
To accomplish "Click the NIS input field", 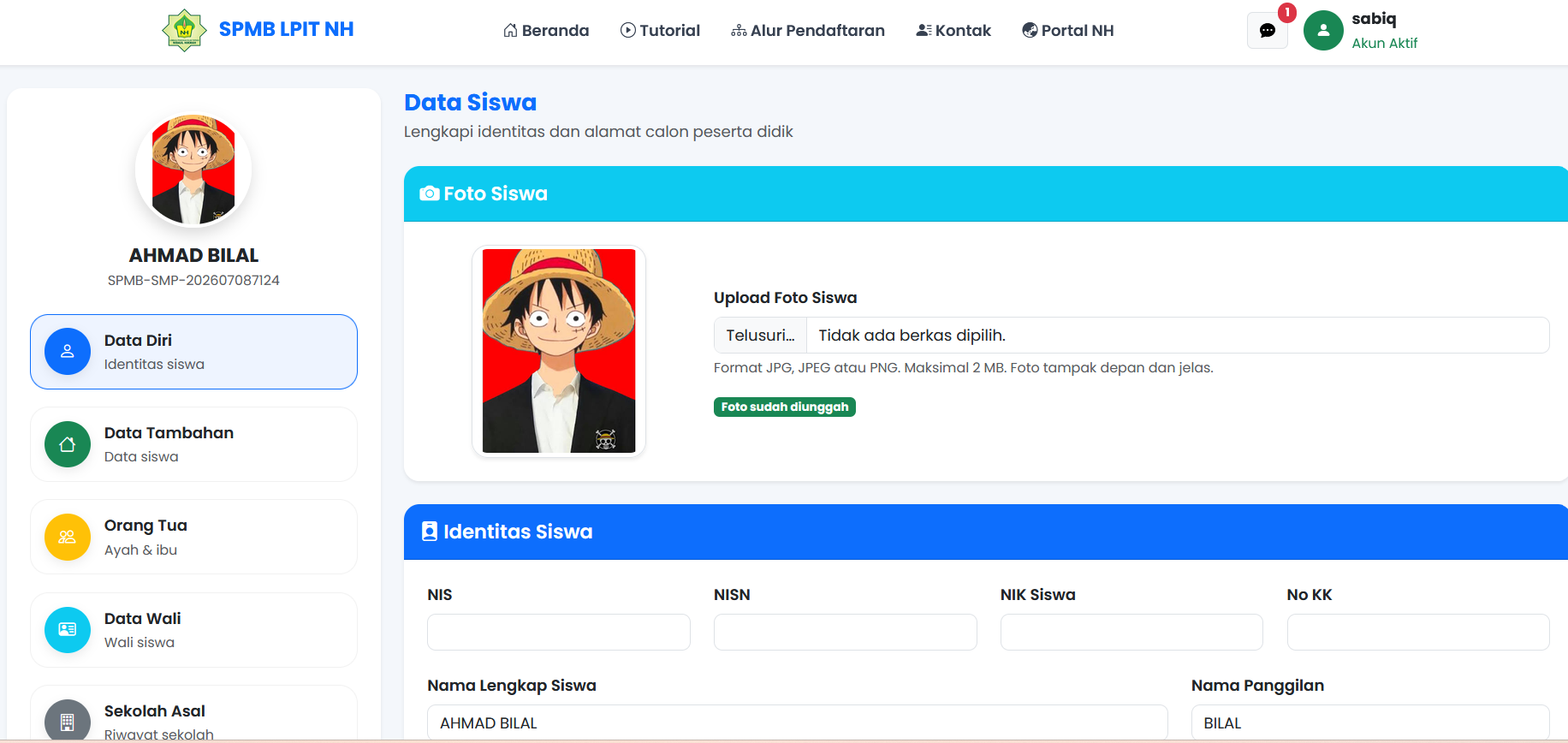I will tap(559, 632).
